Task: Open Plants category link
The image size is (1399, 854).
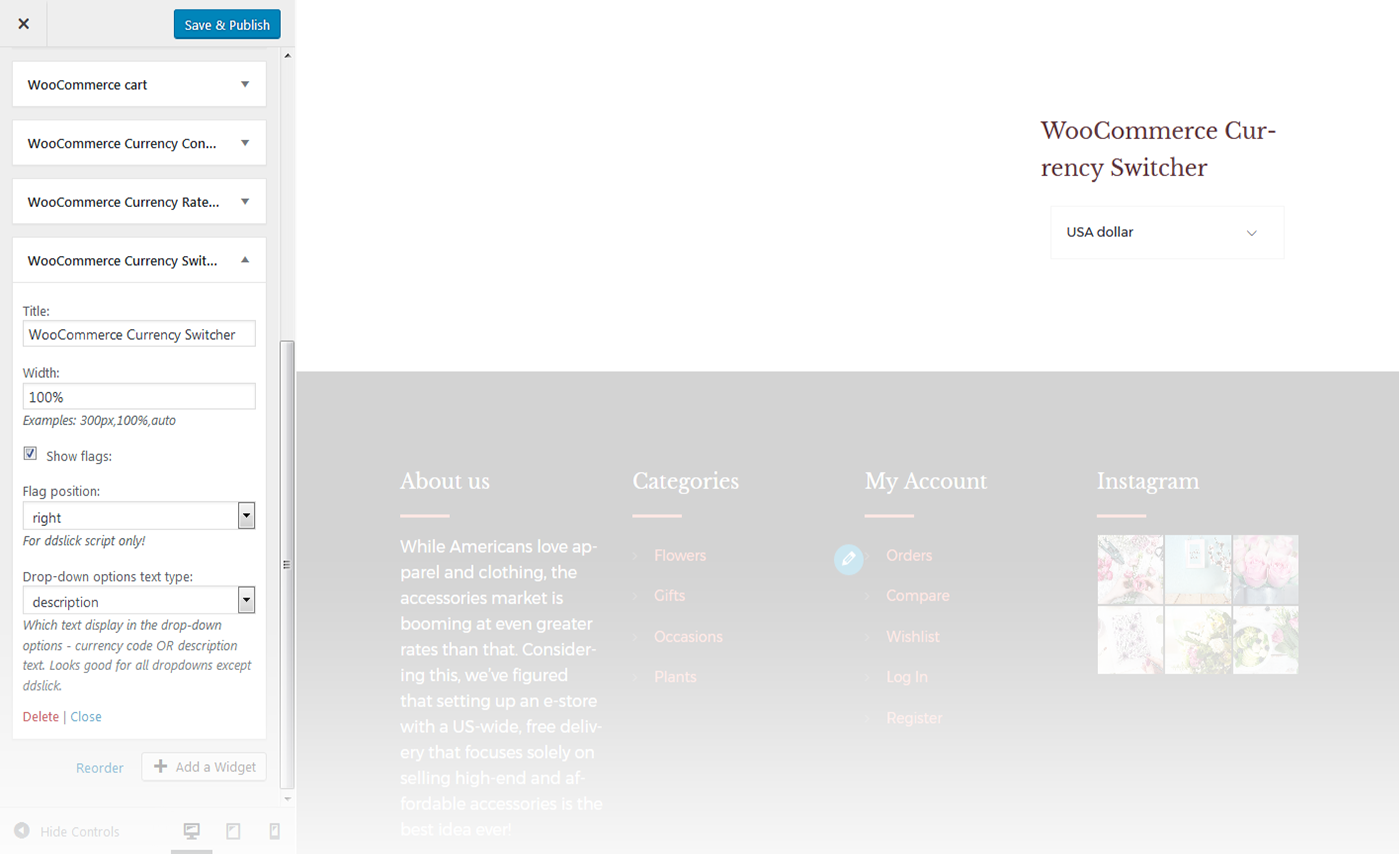Action: [x=675, y=677]
